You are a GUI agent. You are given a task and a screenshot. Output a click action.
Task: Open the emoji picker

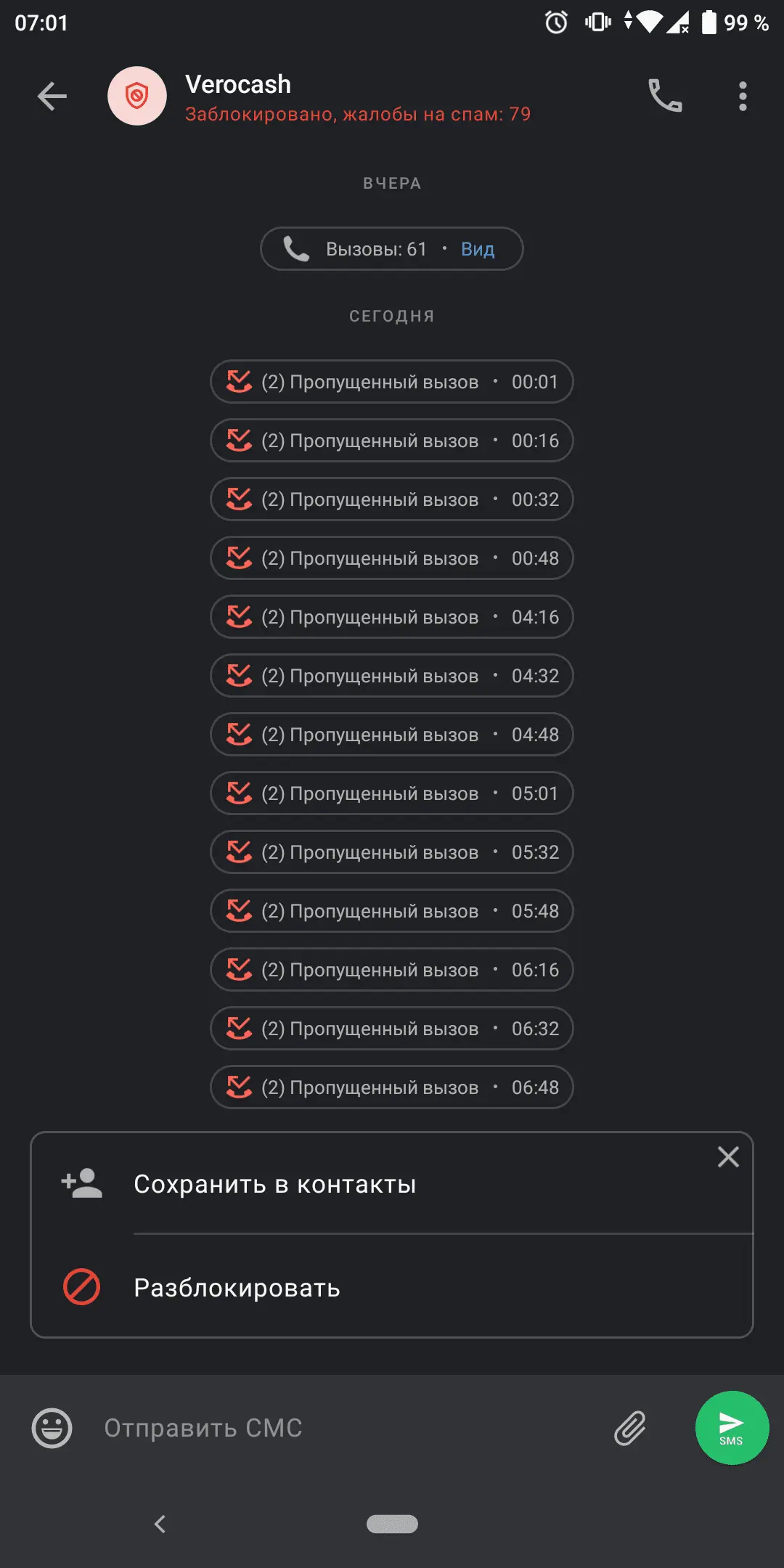[52, 1428]
